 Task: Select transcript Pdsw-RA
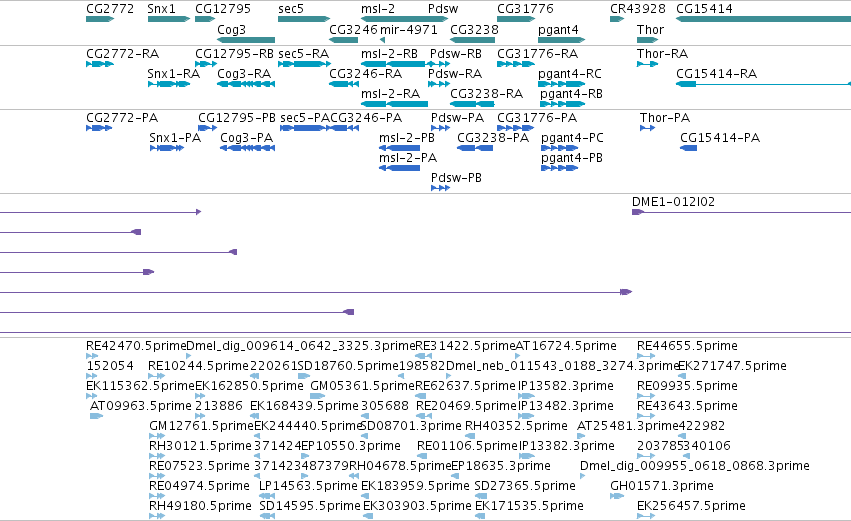coord(439,84)
